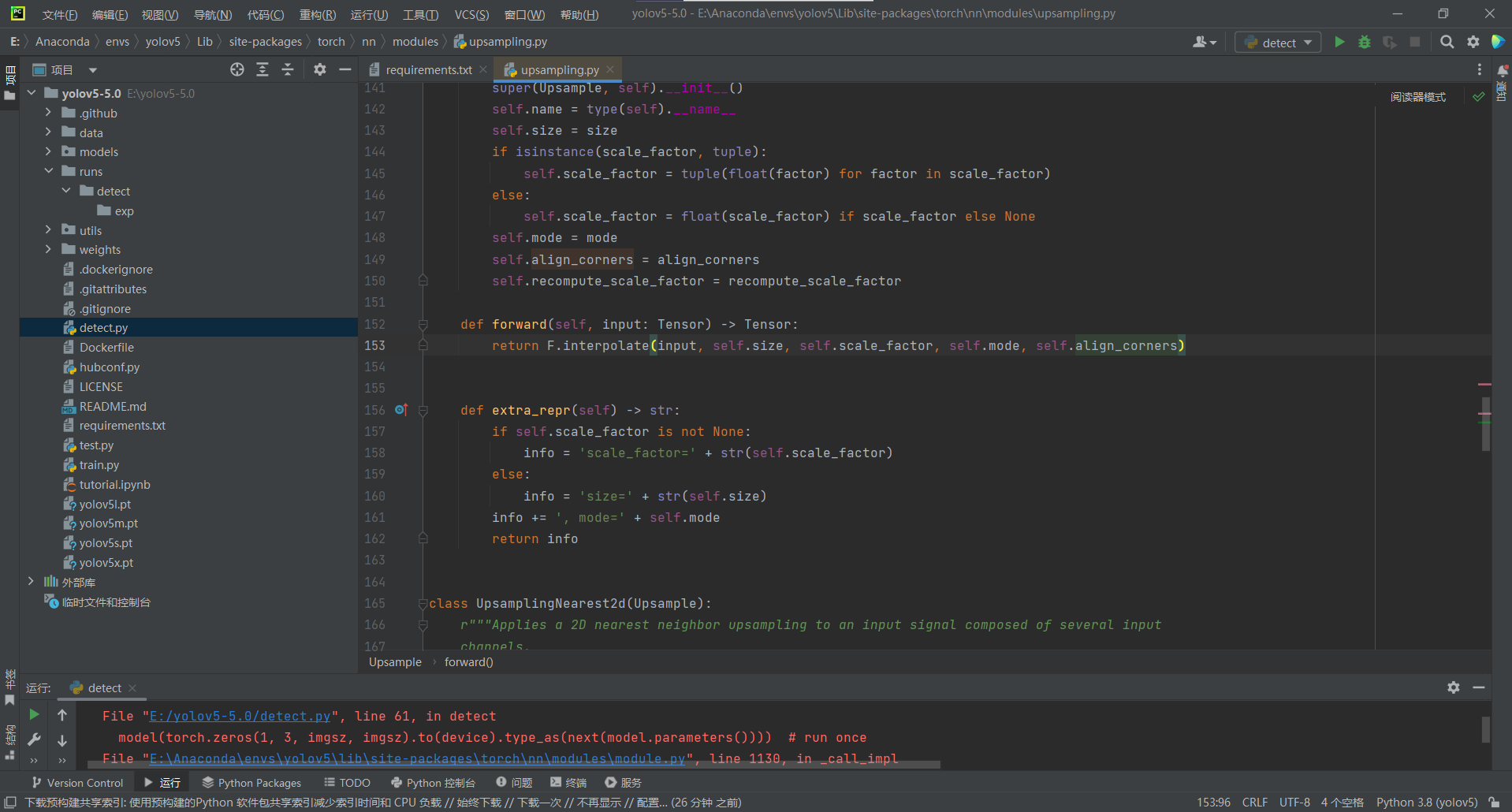Open run panel wrench settings icon
1512x812 pixels.
tap(34, 739)
